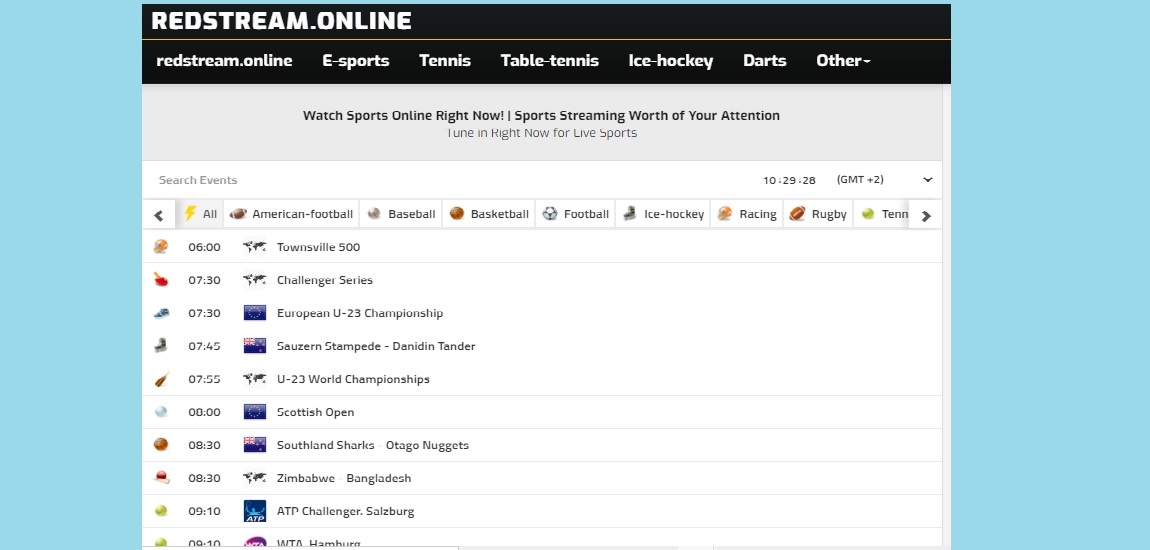Filter by American-football tab
This screenshot has width=1150, height=550.
click(291, 214)
